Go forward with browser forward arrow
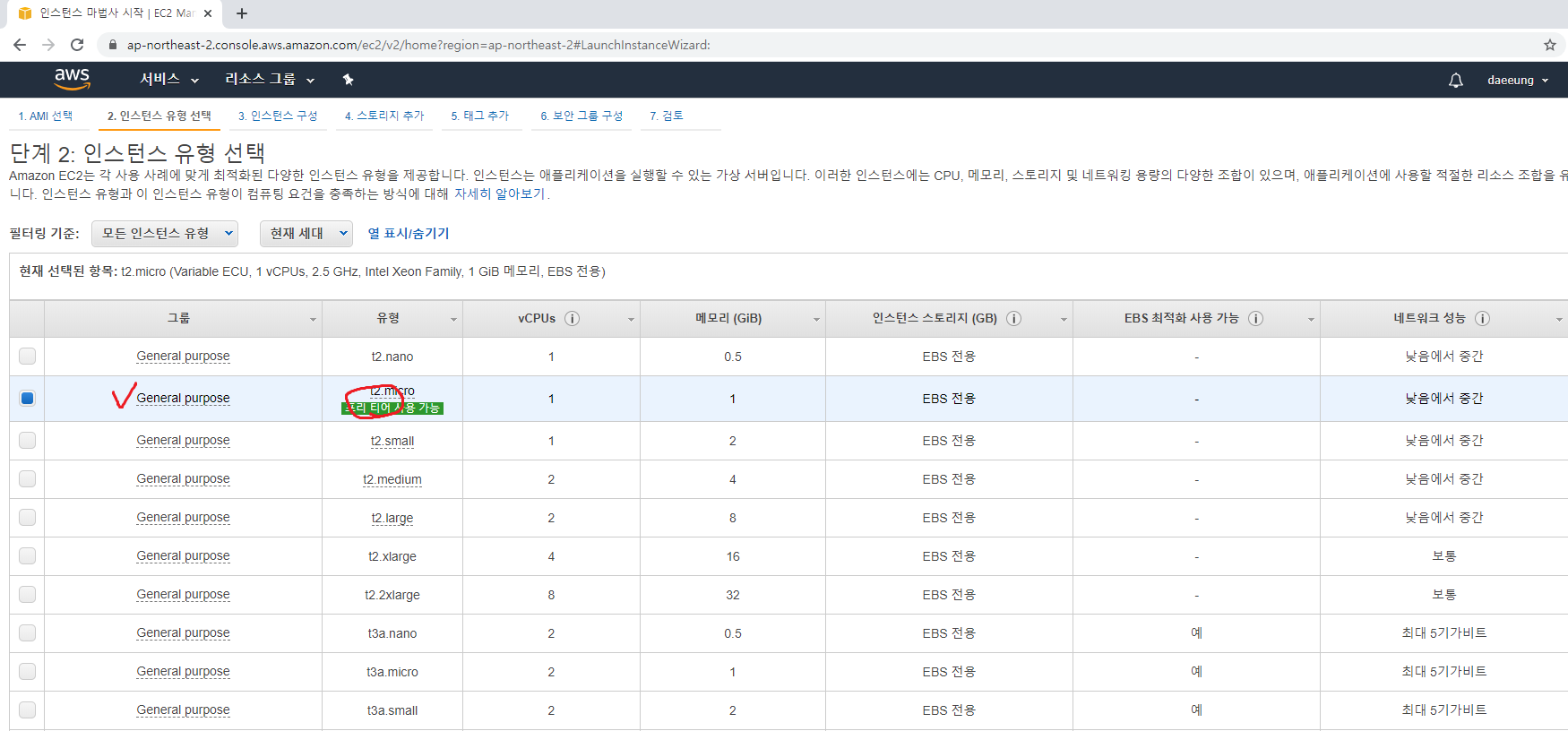1568x731 pixels. 48,45
